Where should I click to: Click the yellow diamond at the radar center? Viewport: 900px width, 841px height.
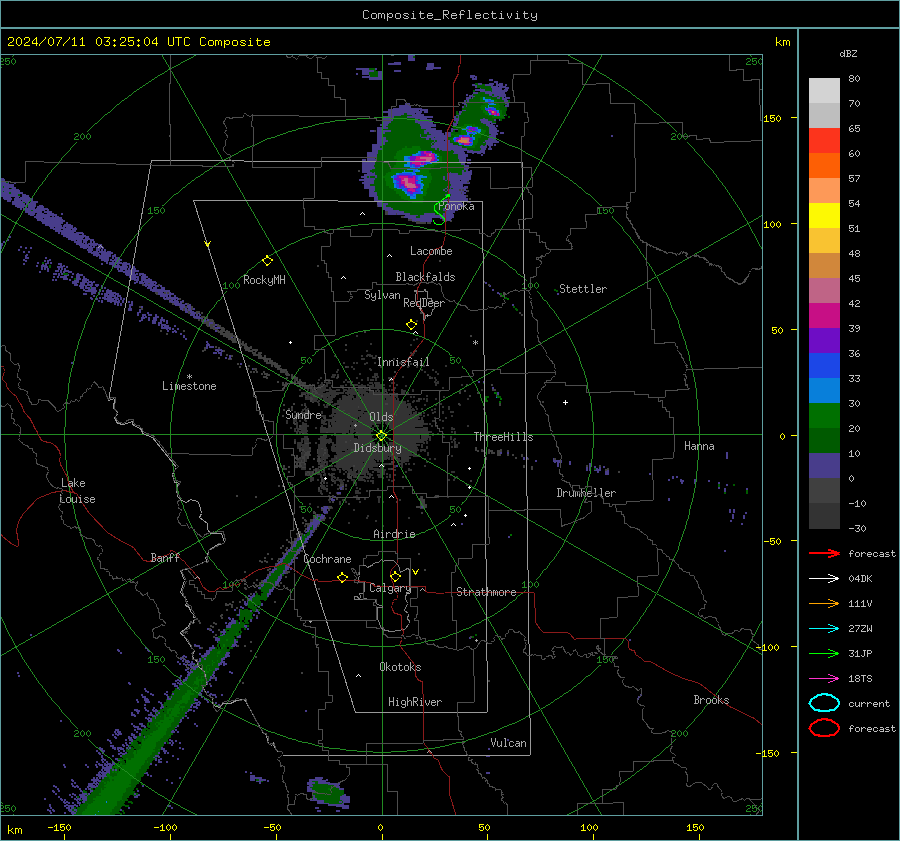point(381,436)
